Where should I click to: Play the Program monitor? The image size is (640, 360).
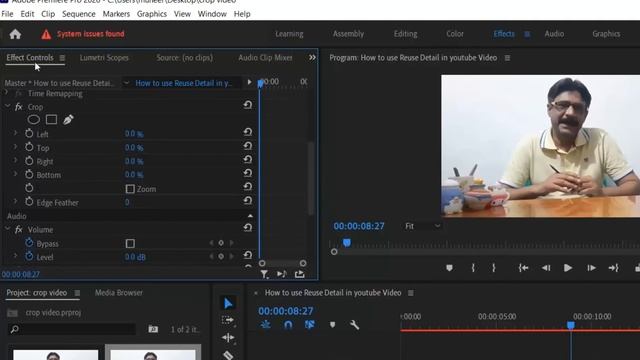(x=567, y=268)
